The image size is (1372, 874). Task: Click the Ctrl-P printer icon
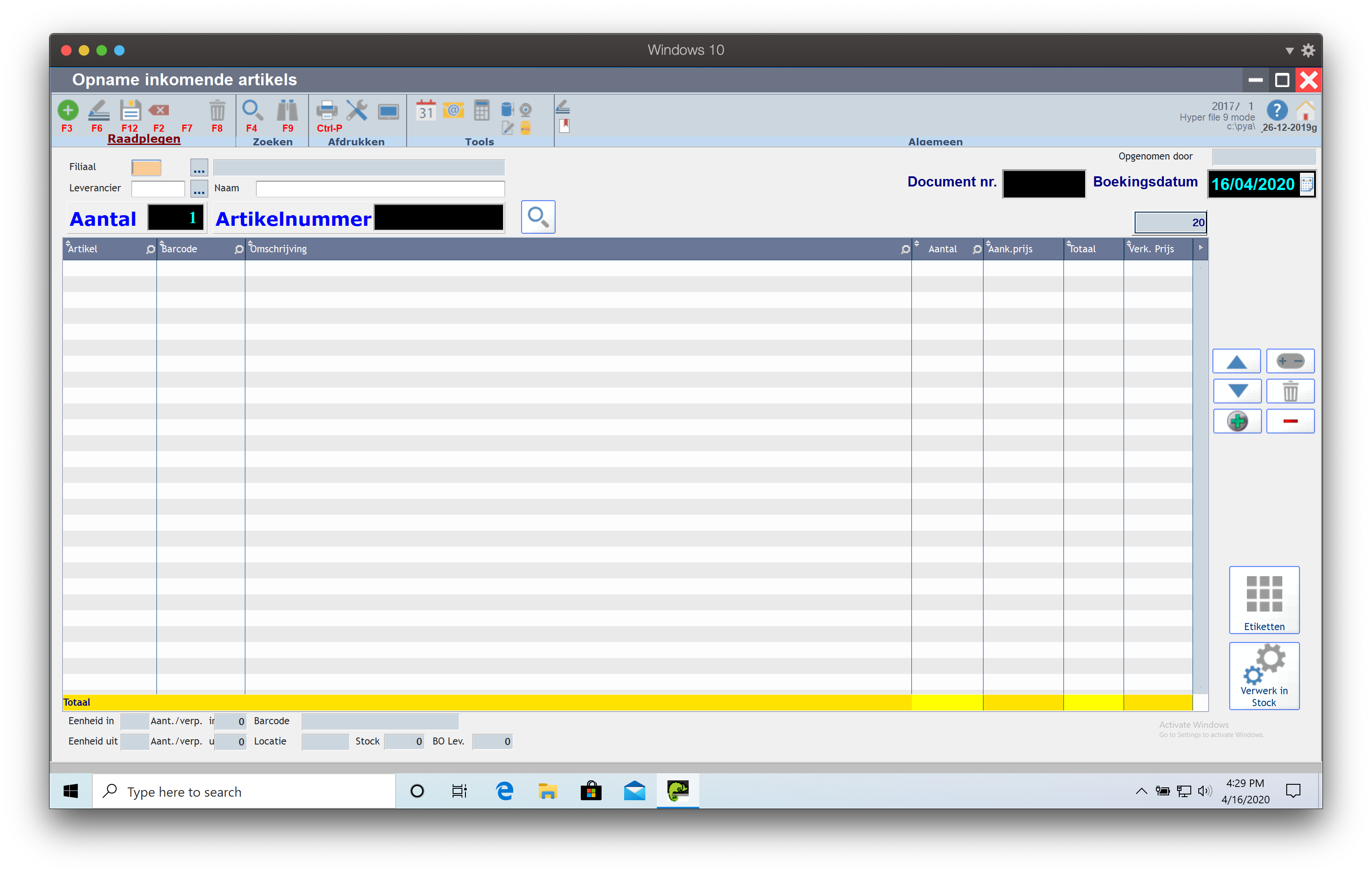[327, 110]
